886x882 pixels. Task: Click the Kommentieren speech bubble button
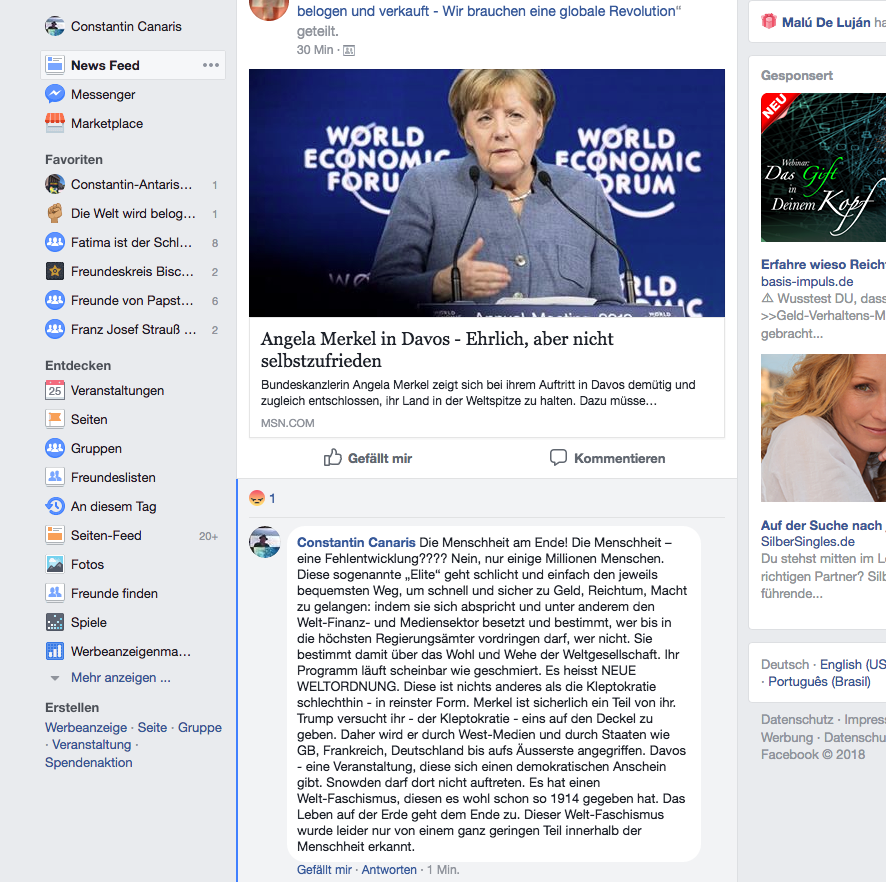[x=607, y=458]
